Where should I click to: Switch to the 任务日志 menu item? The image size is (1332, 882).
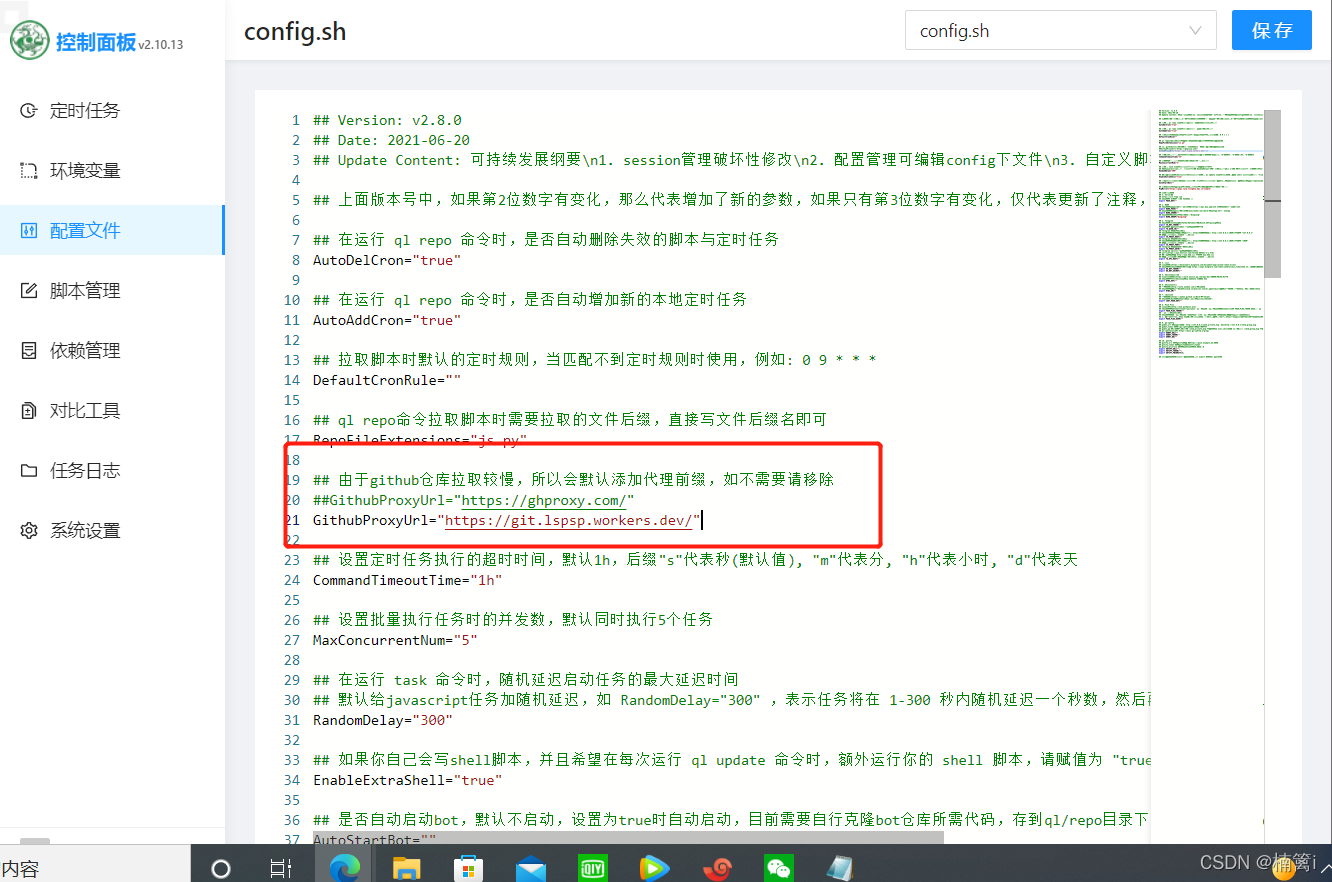pyautogui.click(x=85, y=471)
